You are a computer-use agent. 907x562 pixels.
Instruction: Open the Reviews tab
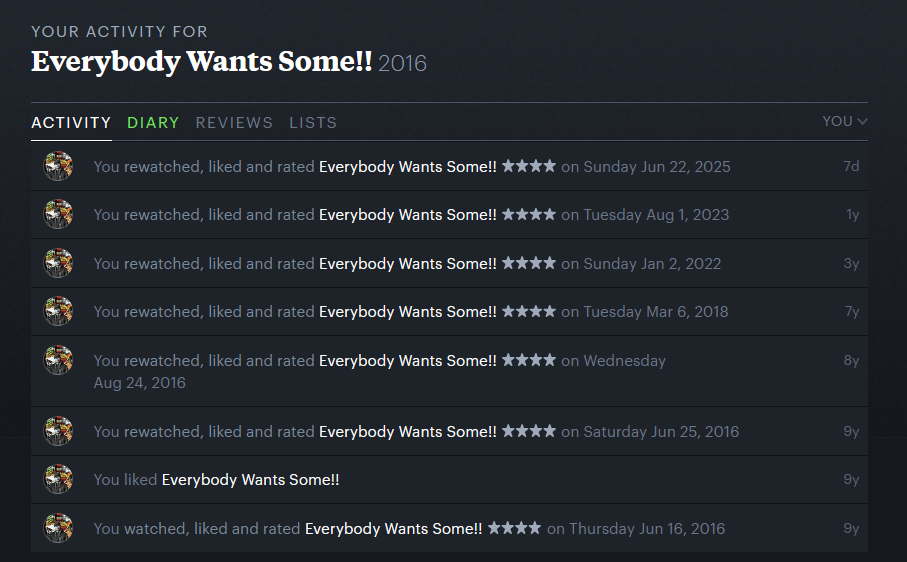click(x=234, y=122)
